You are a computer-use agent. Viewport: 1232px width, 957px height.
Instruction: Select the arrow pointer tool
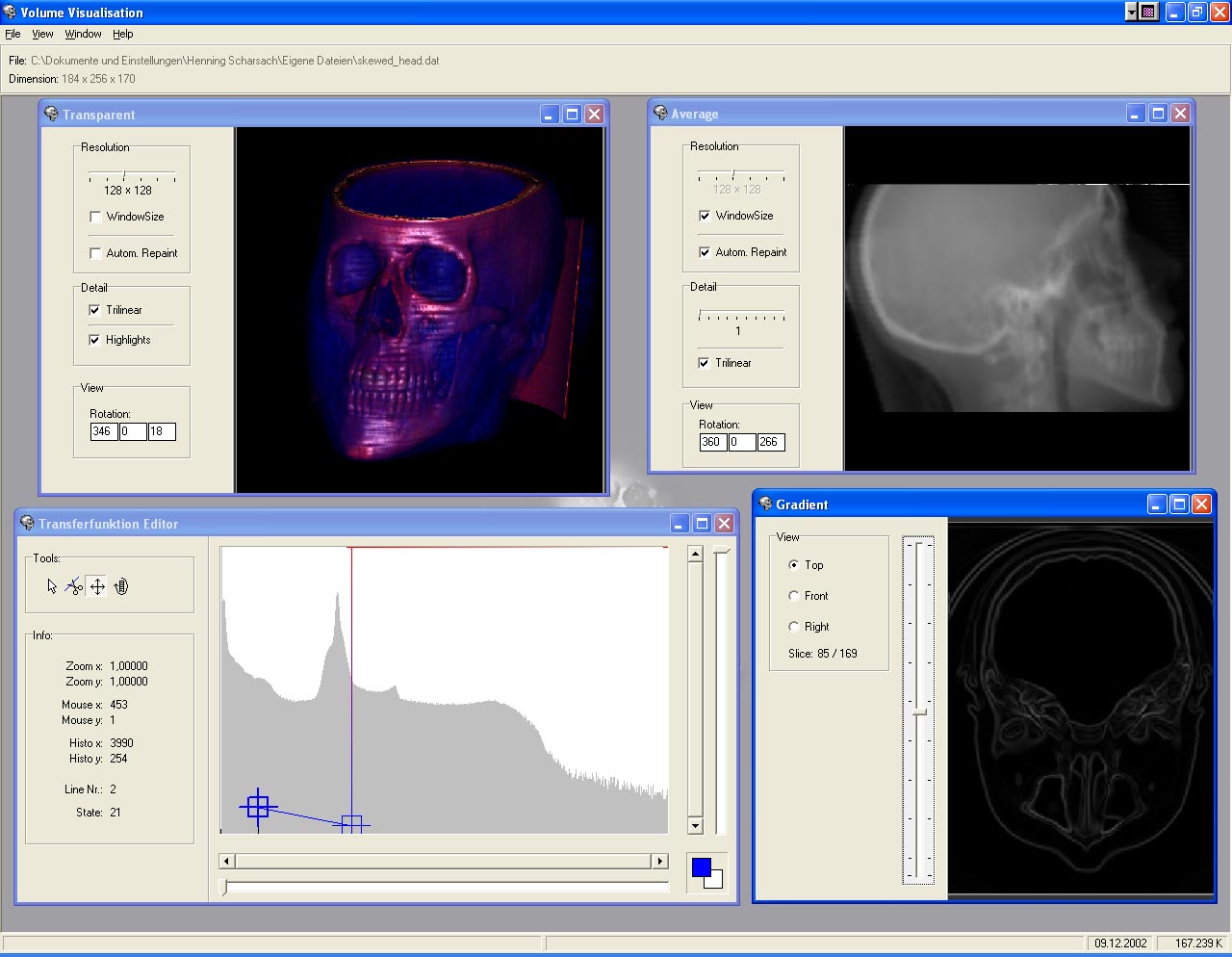click(52, 586)
